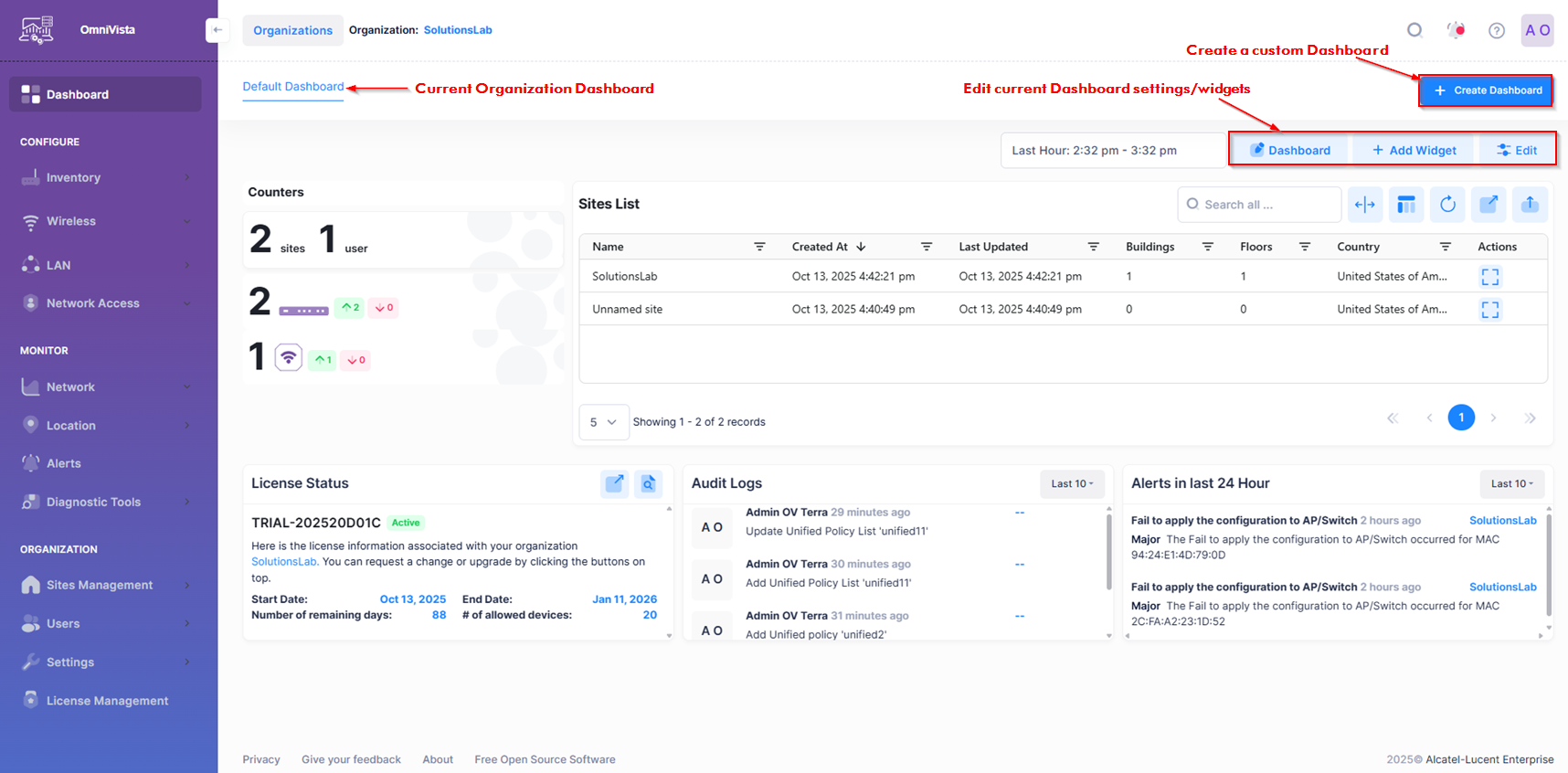Select the Default Dashboard tab

[292, 87]
